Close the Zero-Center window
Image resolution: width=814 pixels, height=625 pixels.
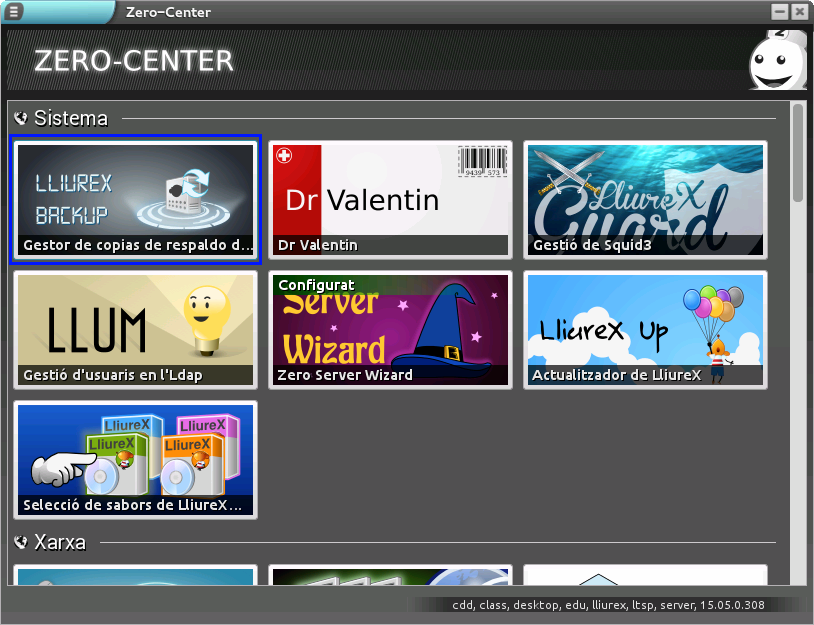(x=799, y=12)
